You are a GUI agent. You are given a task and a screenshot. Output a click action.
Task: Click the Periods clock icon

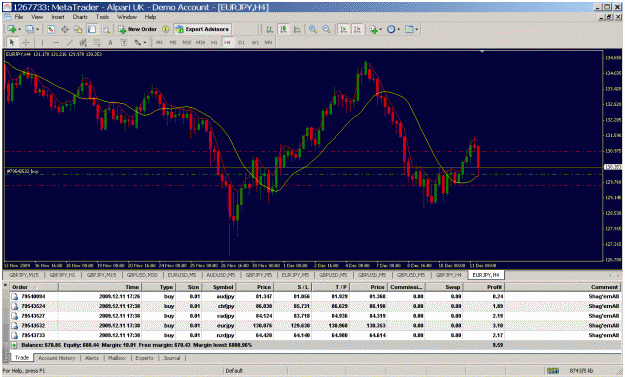[391, 29]
